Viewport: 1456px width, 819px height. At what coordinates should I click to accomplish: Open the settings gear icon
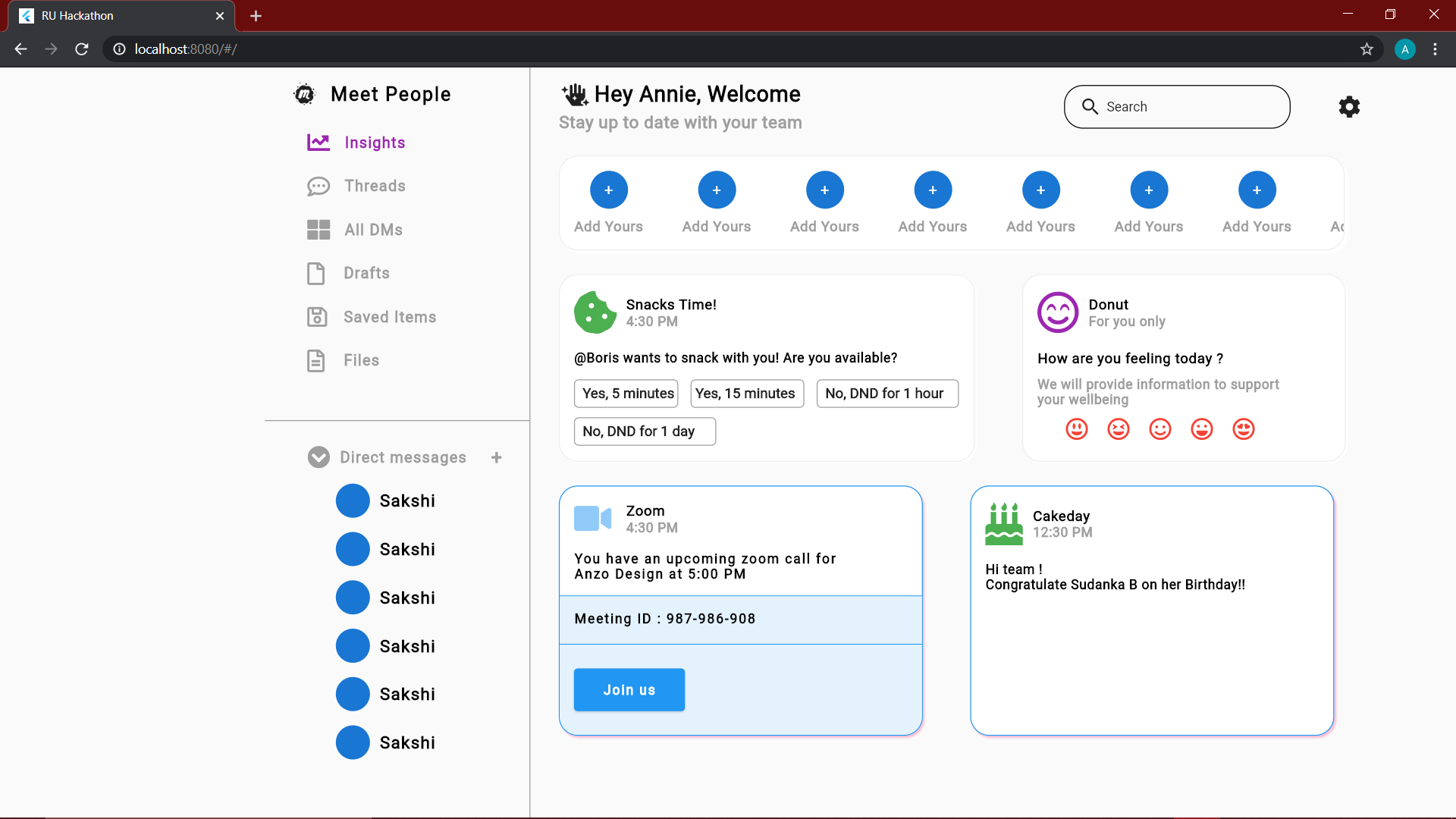1349,107
